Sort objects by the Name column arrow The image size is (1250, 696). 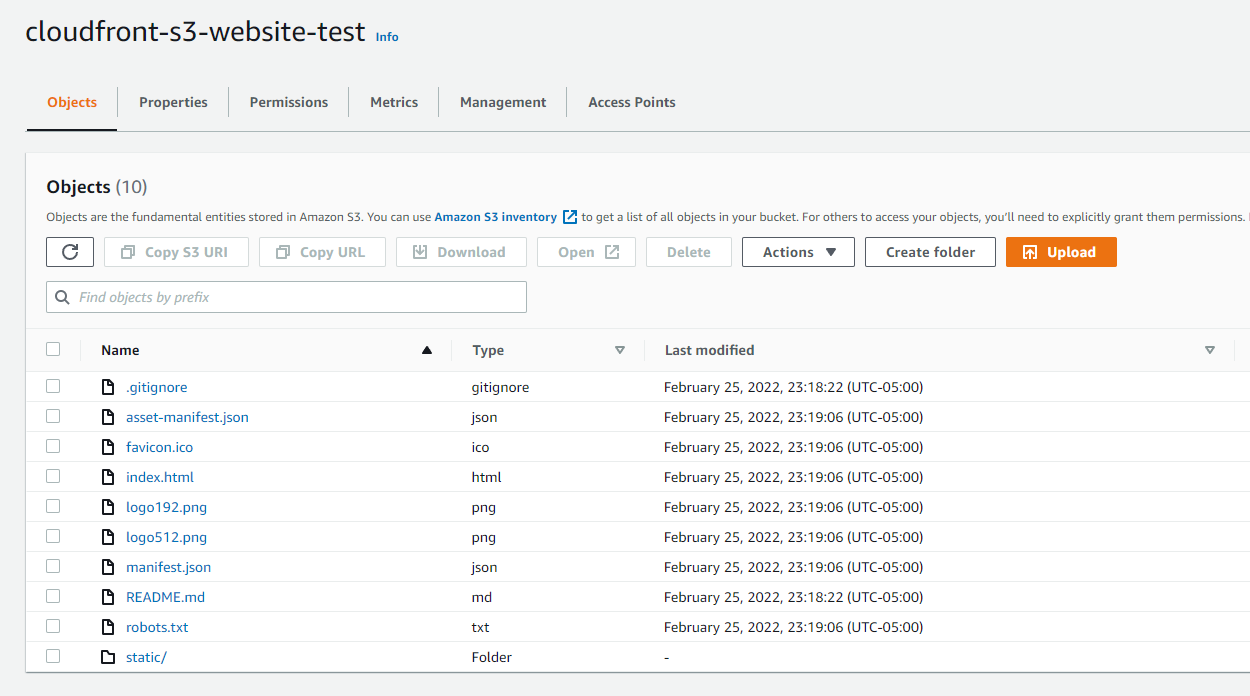point(427,350)
